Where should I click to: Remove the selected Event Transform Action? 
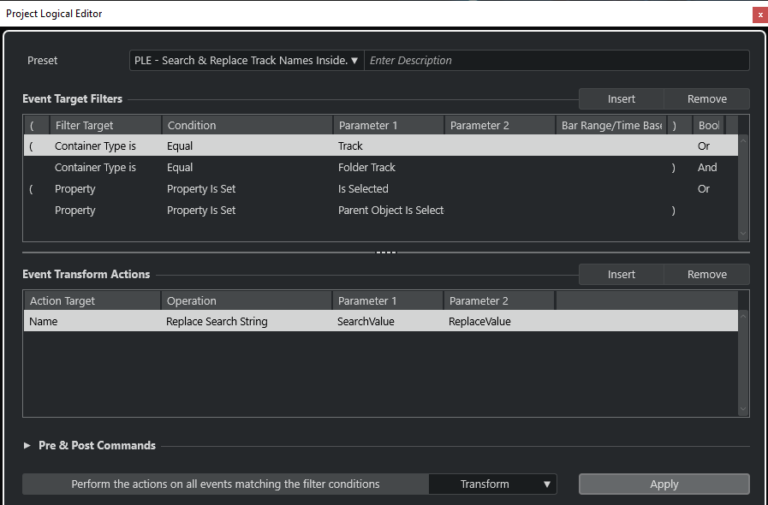pos(707,274)
